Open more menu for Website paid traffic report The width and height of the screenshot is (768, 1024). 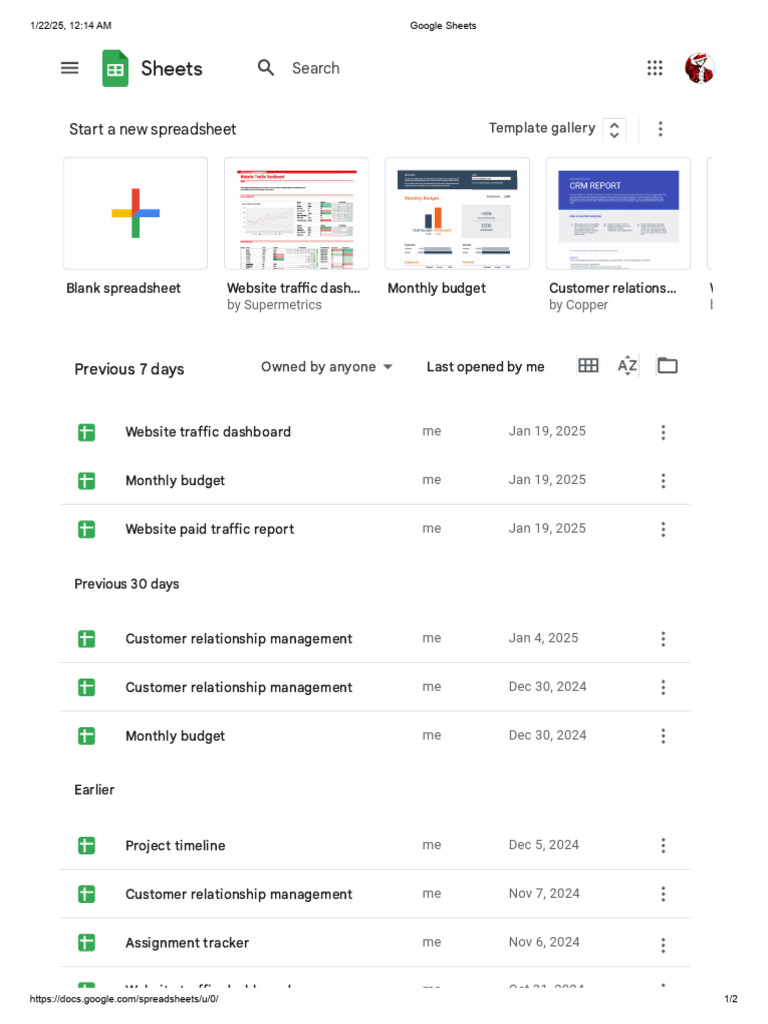(x=663, y=530)
